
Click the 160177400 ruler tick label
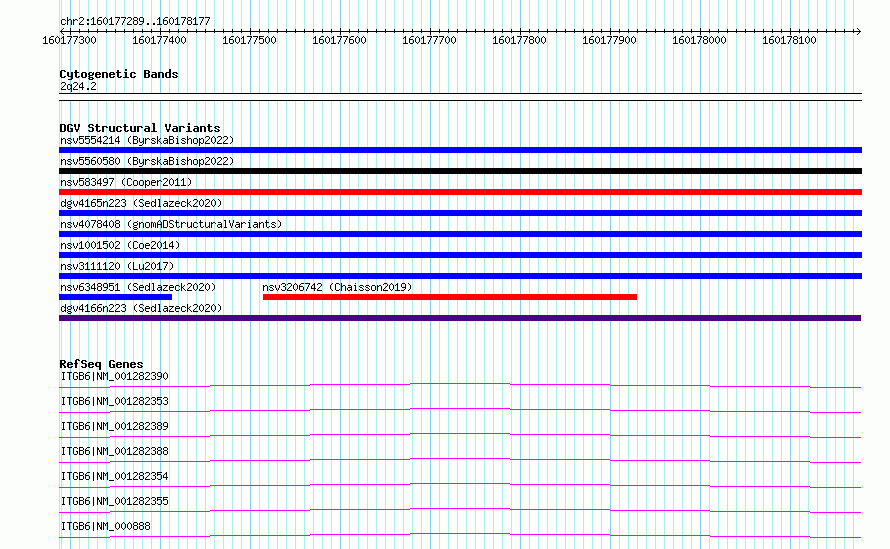coord(159,40)
